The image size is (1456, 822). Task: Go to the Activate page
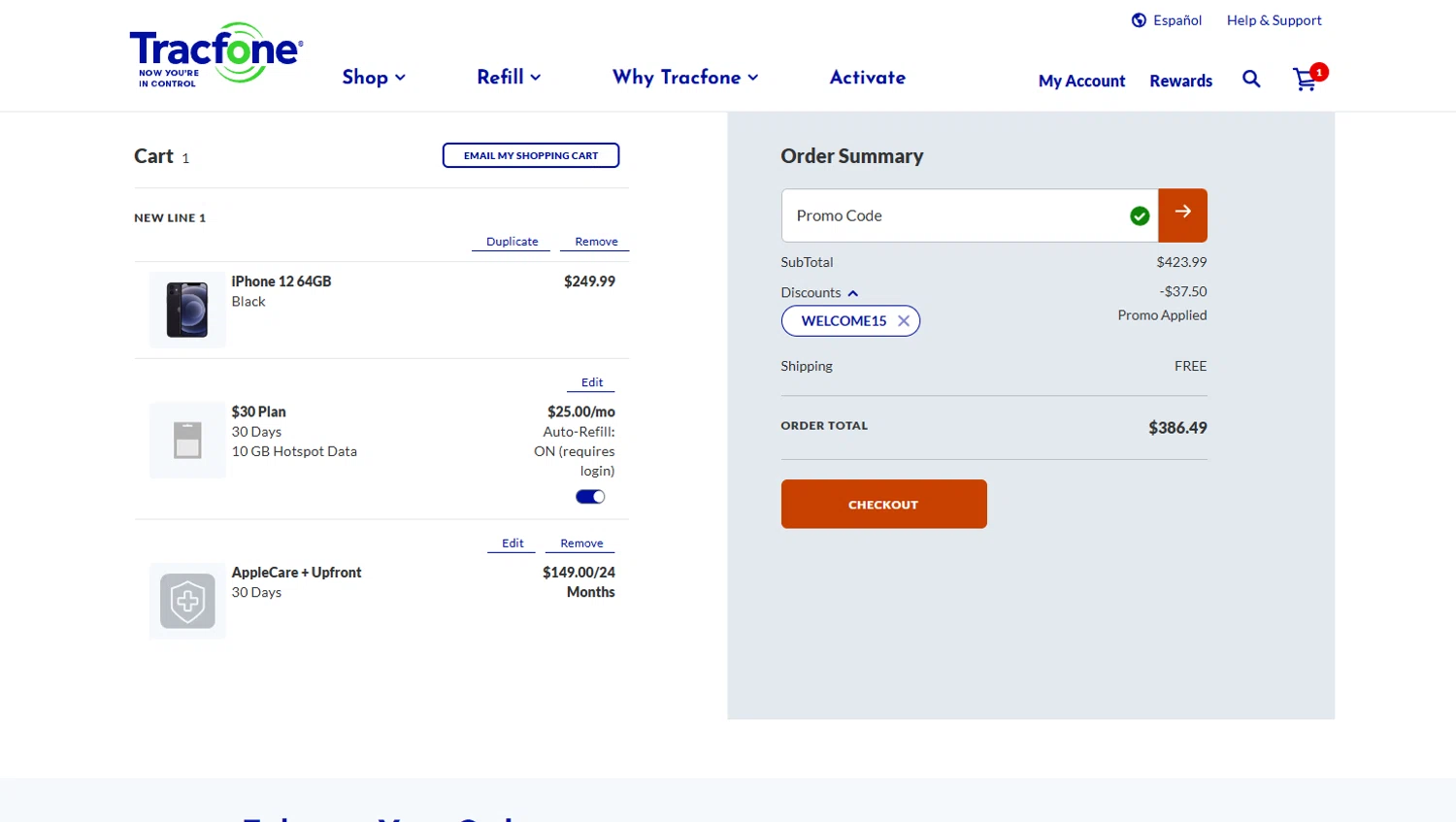[x=867, y=78]
